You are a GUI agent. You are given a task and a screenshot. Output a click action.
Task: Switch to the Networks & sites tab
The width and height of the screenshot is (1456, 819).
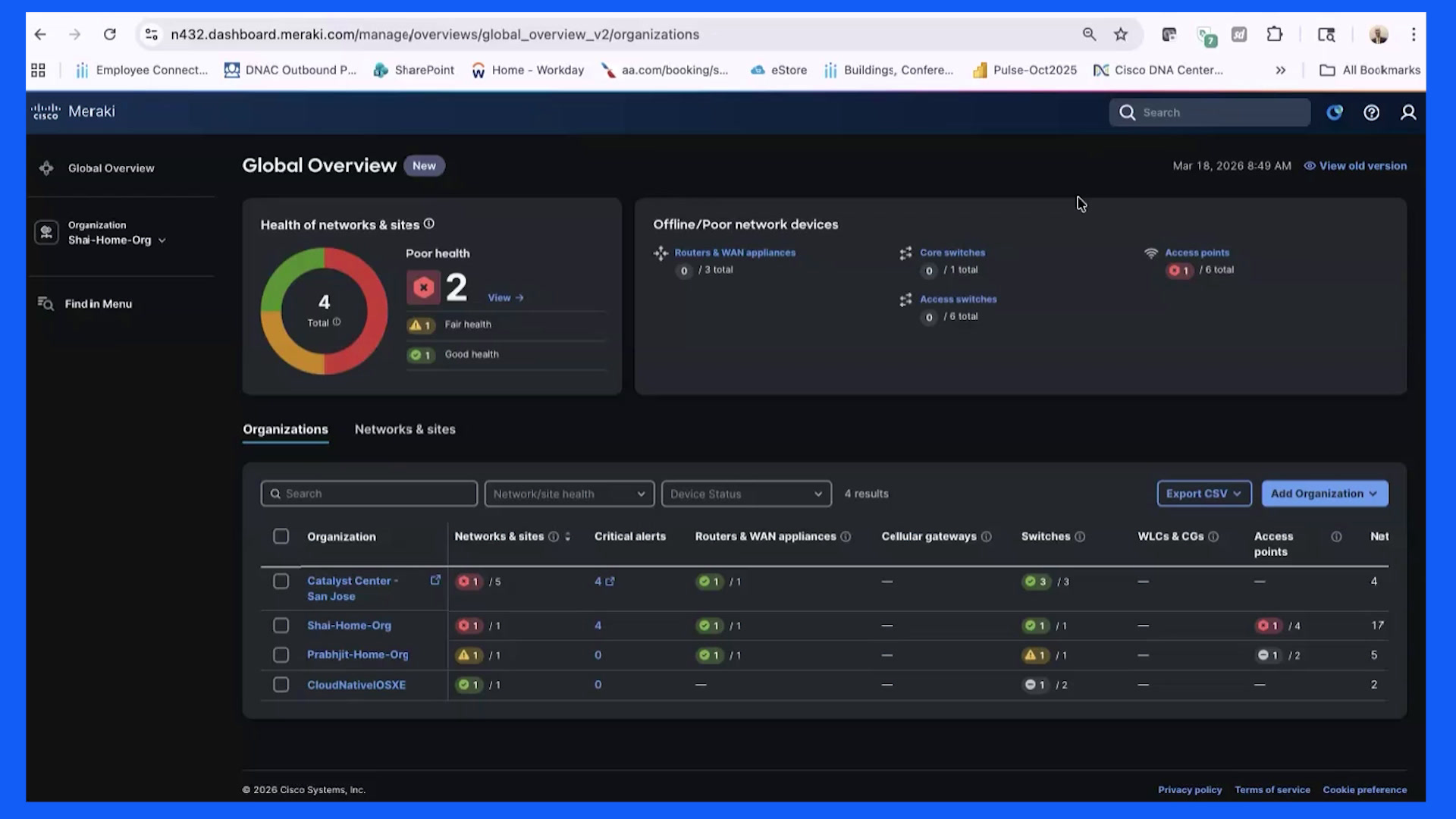click(x=405, y=429)
